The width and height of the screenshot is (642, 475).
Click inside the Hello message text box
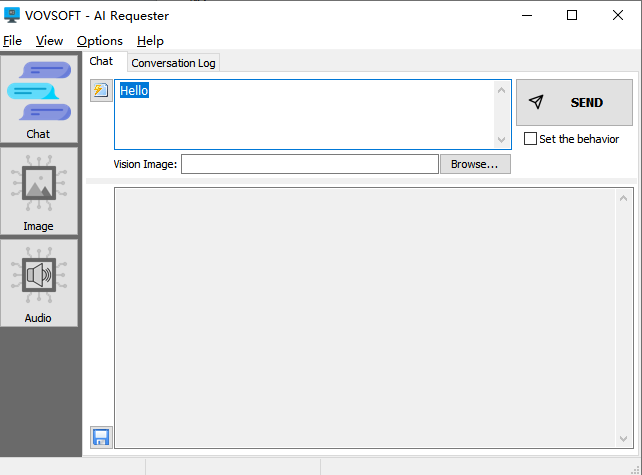[x=300, y=115]
